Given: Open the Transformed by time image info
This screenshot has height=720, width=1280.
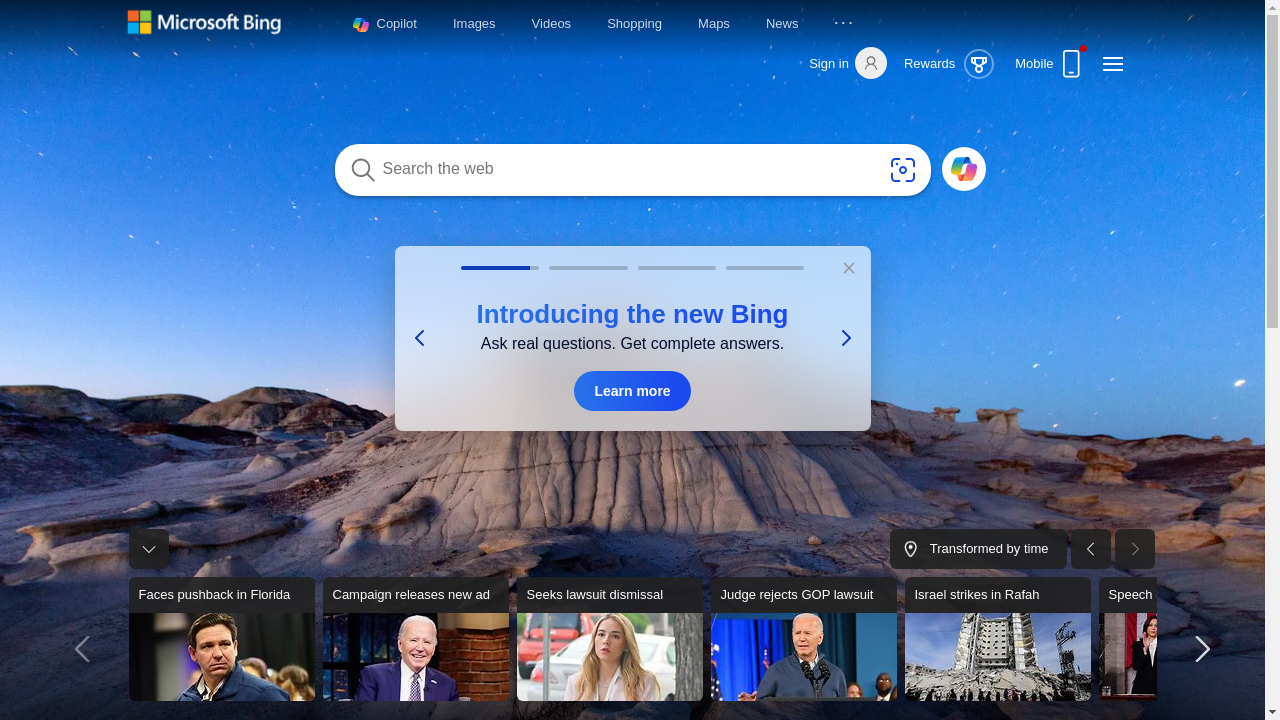Looking at the screenshot, I should click(977, 549).
